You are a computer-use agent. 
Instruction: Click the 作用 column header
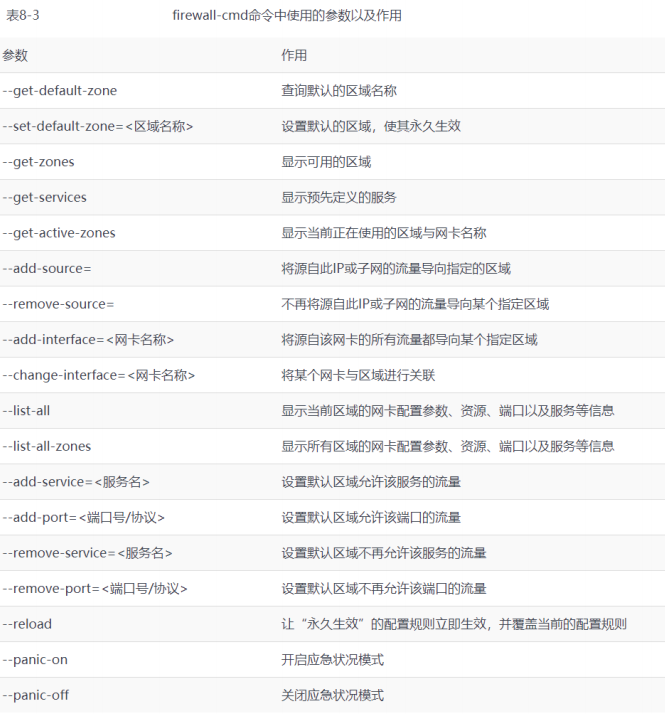pyautogui.click(x=294, y=56)
